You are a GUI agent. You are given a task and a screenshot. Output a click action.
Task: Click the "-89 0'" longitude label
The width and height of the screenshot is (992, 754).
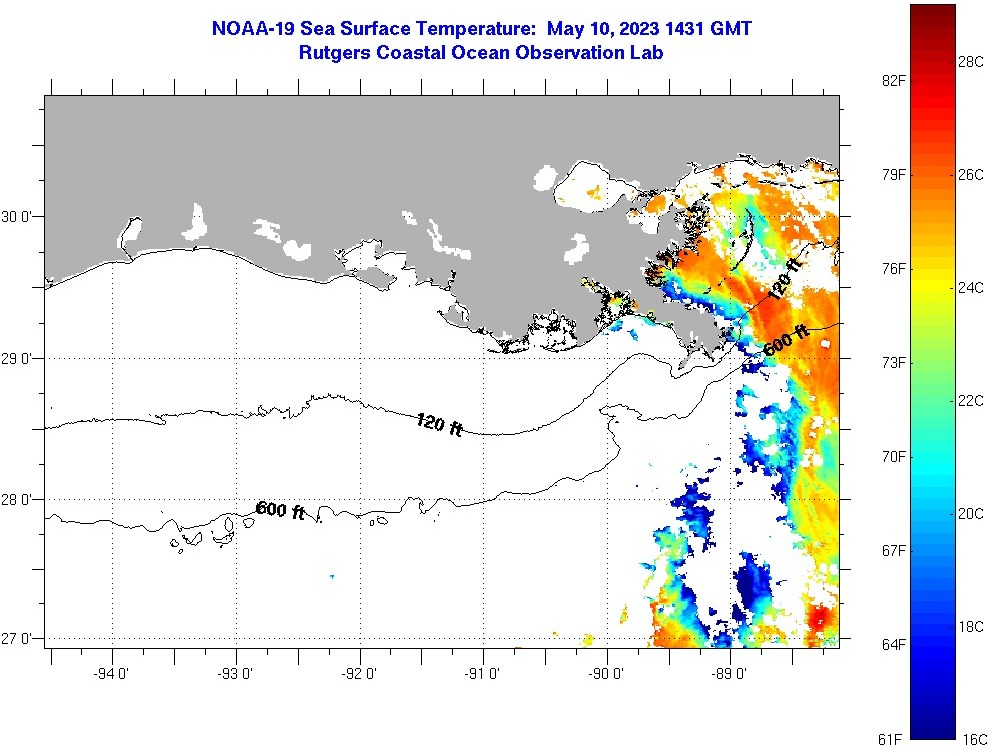pos(729,674)
